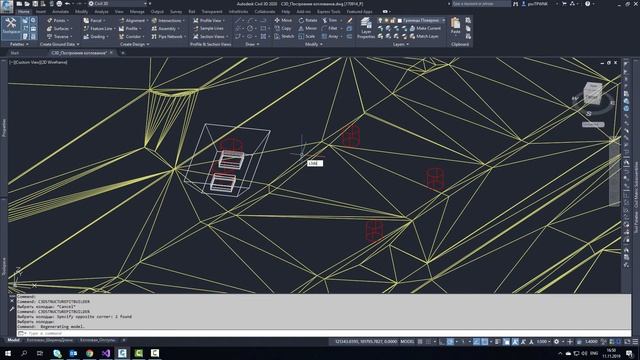640x360 pixels.
Task: Click the Pipe Network tool icon
Action: [154, 37]
